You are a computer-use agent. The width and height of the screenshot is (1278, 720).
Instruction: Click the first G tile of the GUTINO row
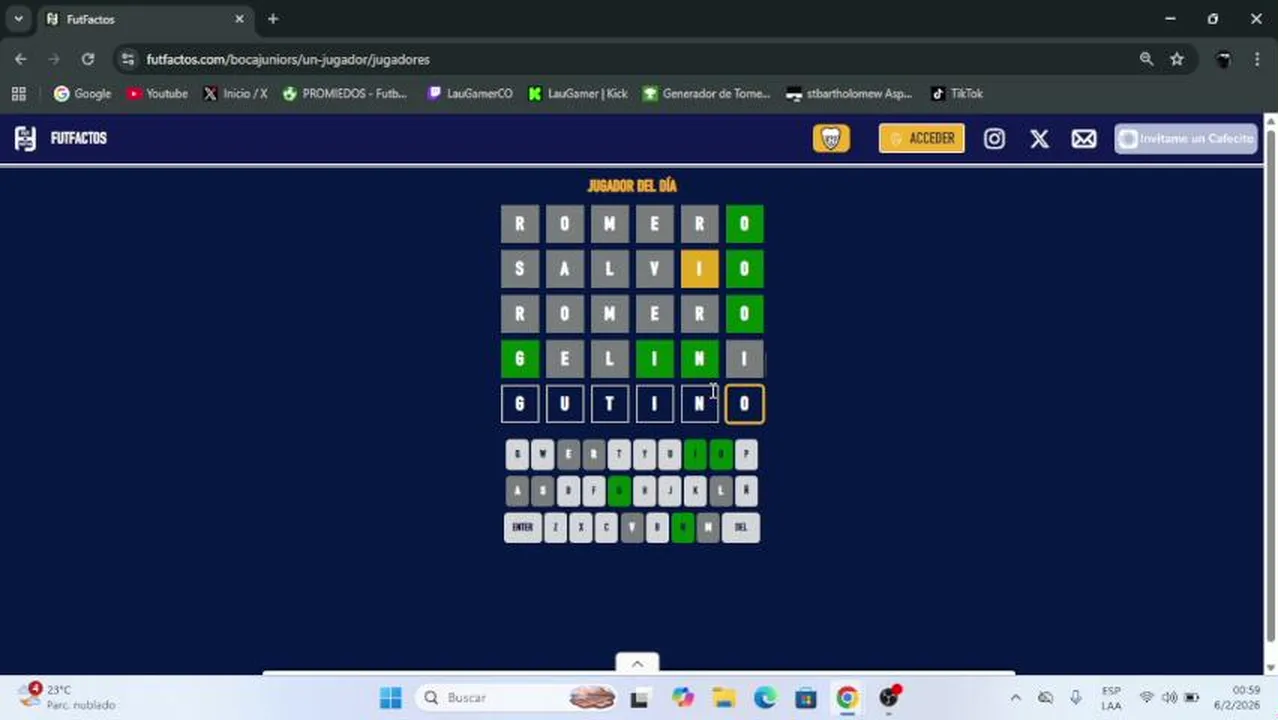[x=519, y=404]
